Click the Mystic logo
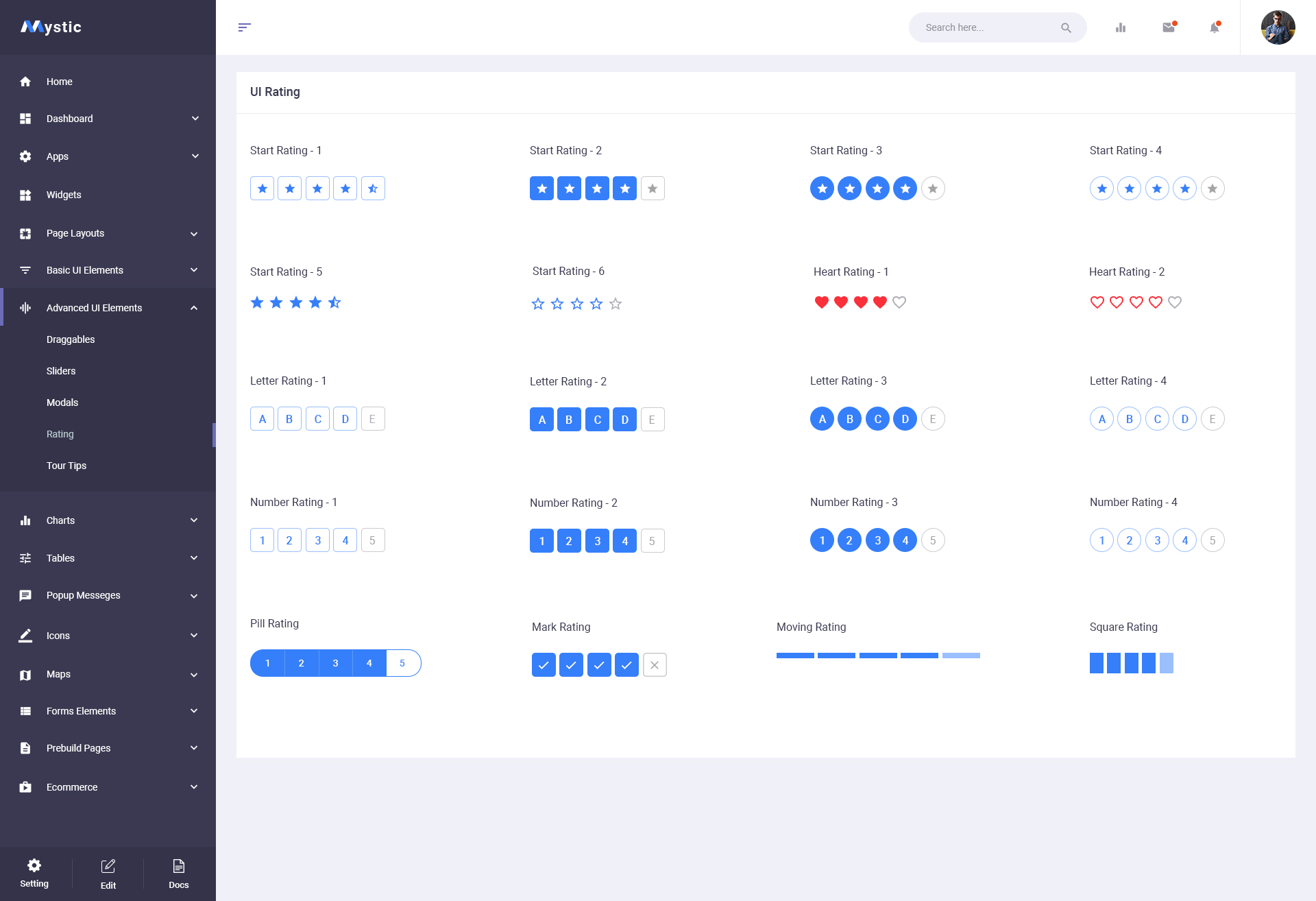 [x=51, y=27]
